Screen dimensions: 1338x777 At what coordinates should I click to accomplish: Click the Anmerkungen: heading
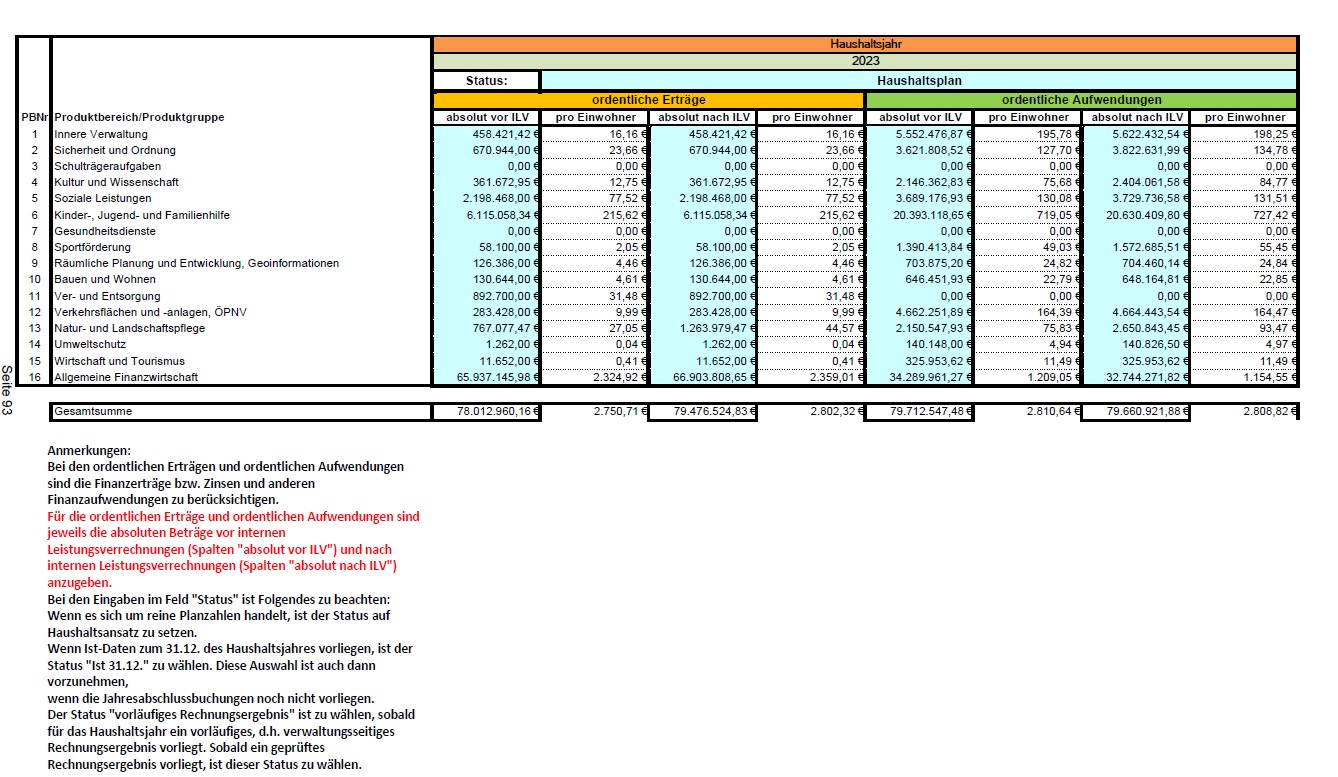point(89,451)
